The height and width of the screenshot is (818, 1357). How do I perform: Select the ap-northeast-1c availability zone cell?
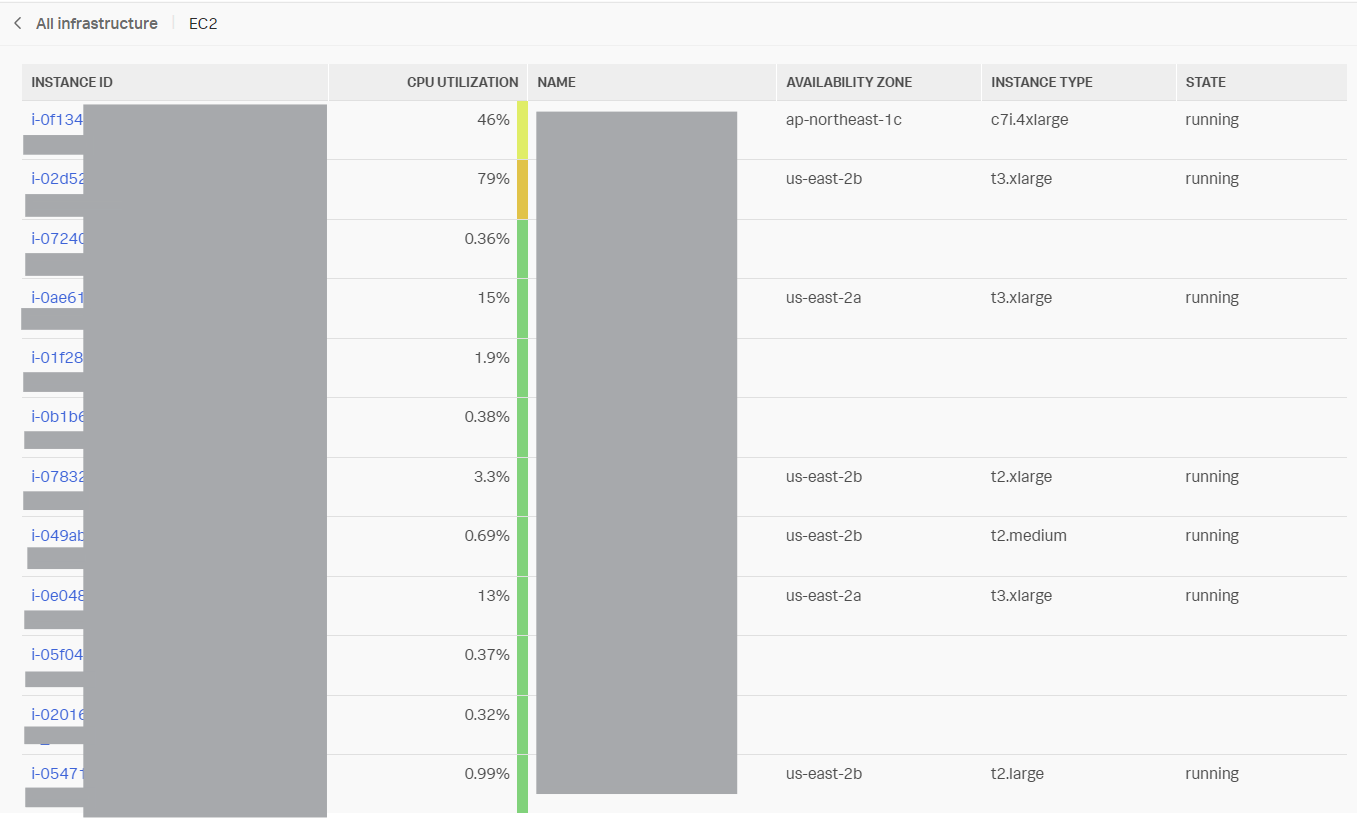844,120
